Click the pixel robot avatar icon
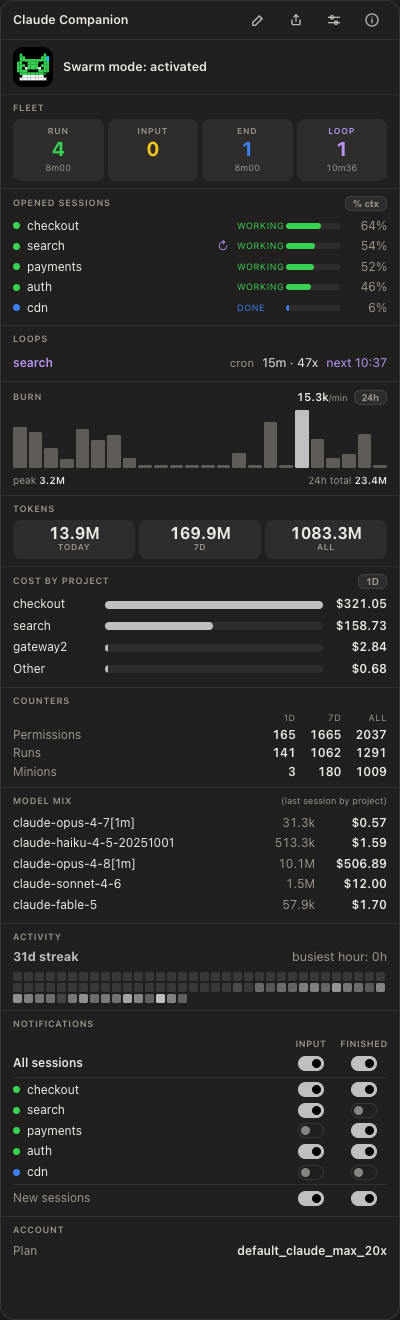 [33, 67]
